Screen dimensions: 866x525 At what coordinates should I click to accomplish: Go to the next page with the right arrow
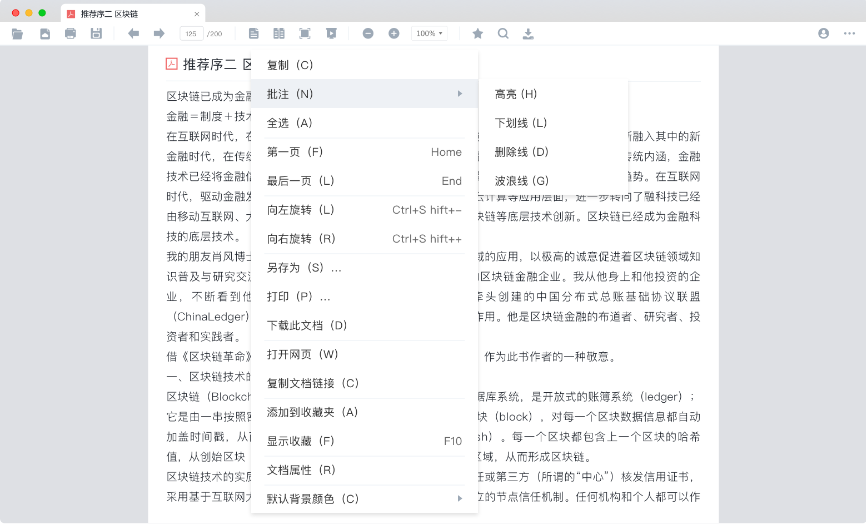pos(159,34)
